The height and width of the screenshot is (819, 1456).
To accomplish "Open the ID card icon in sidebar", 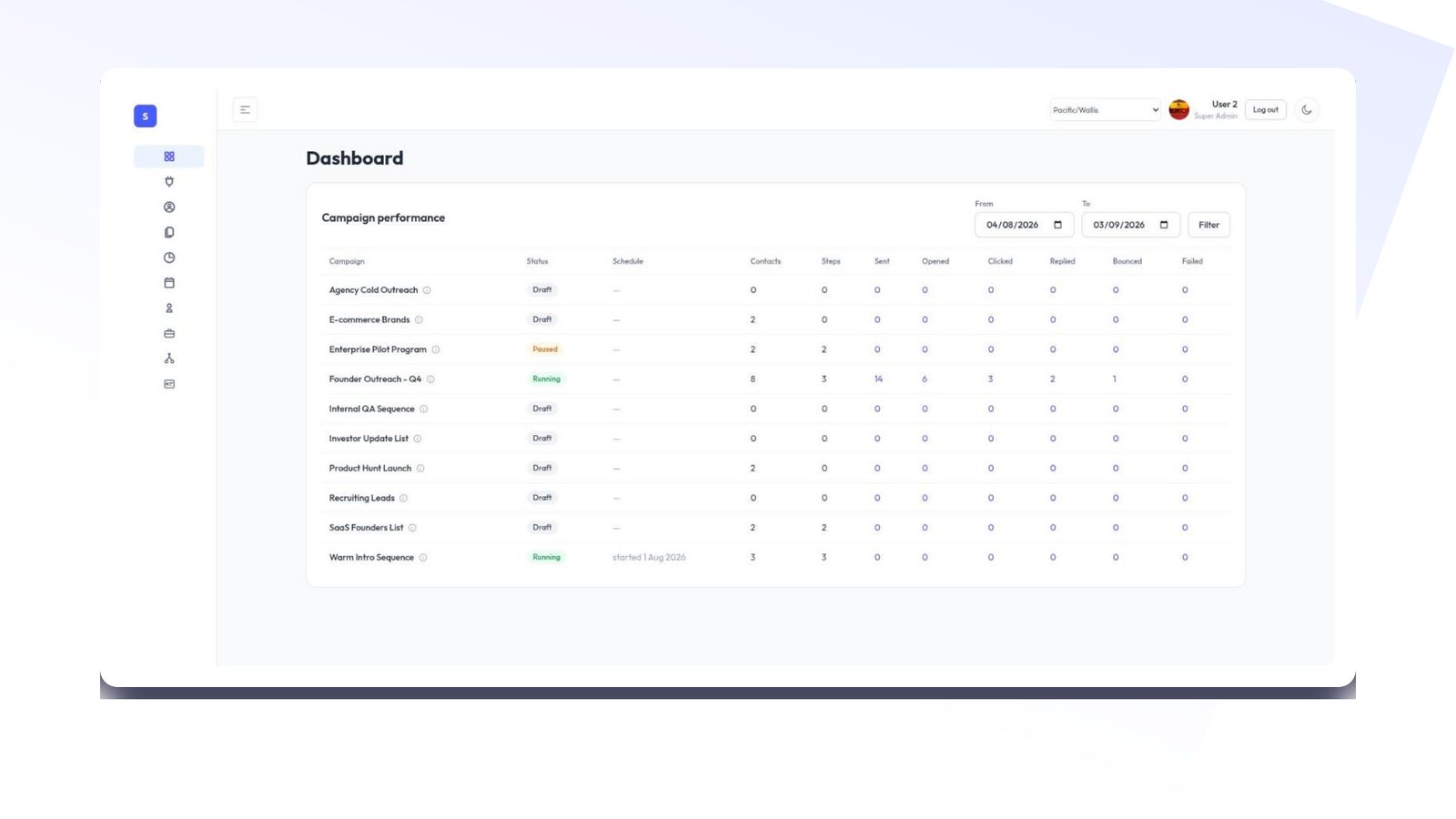I will (x=169, y=384).
